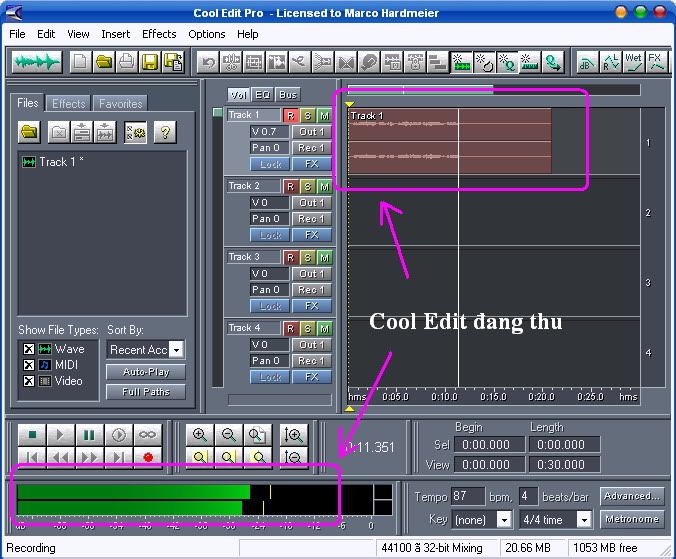Open the Effects menu
This screenshot has height=559, width=676.
pyautogui.click(x=159, y=34)
